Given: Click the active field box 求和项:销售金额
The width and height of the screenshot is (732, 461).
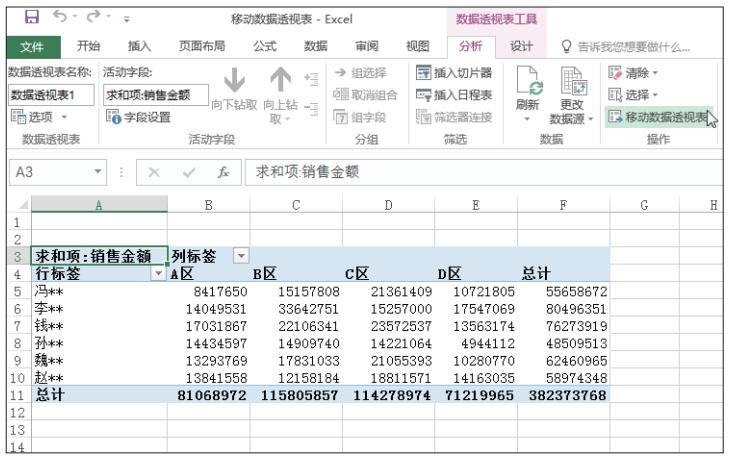Looking at the screenshot, I should click(155, 95).
